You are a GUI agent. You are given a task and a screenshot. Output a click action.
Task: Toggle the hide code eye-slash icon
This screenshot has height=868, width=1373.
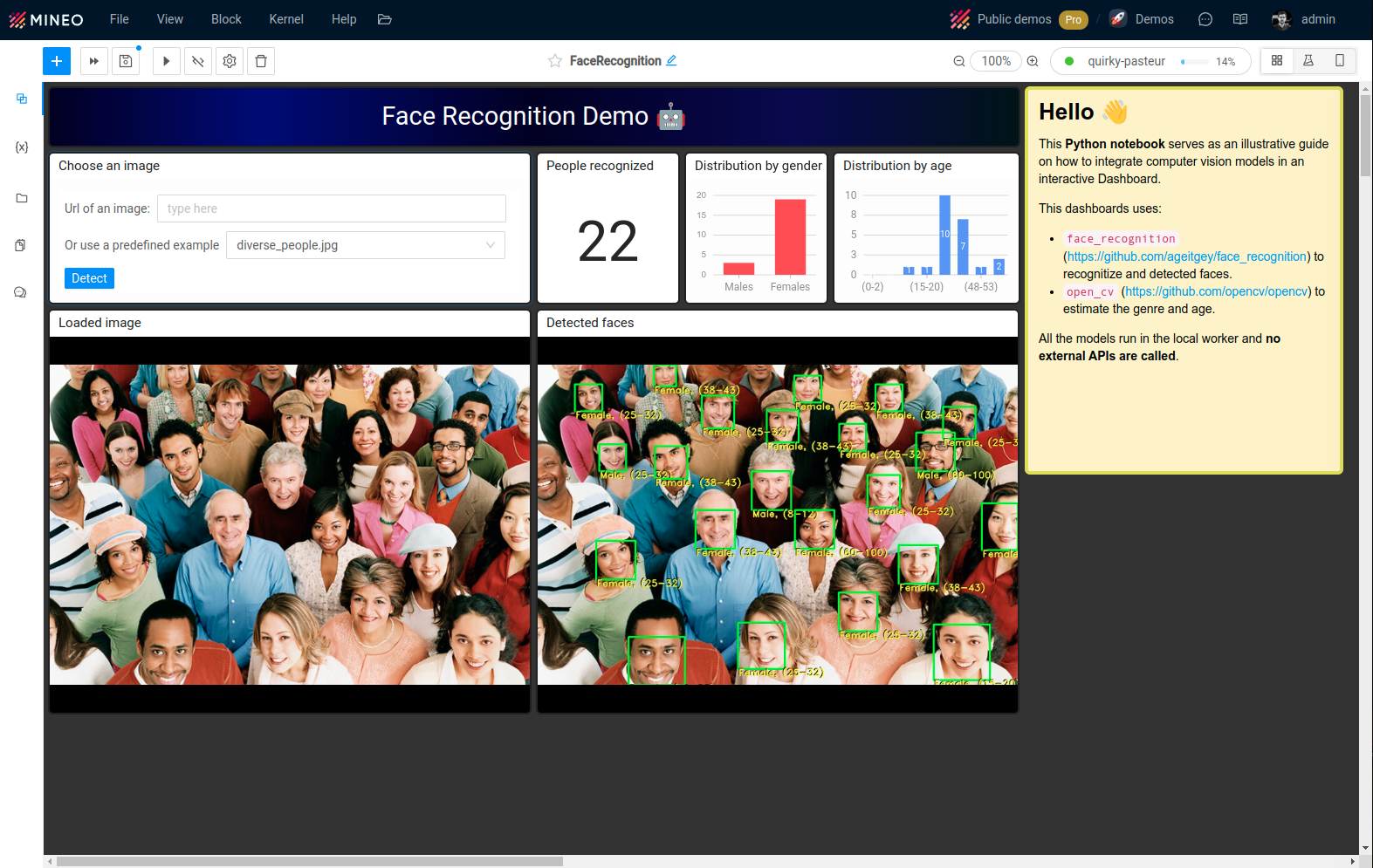click(x=198, y=61)
